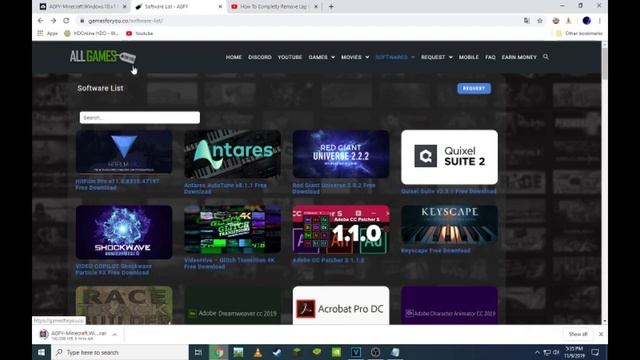
Task: Open the Adobe CC Patcher 1.1.0 thumbnail
Action: [341, 229]
